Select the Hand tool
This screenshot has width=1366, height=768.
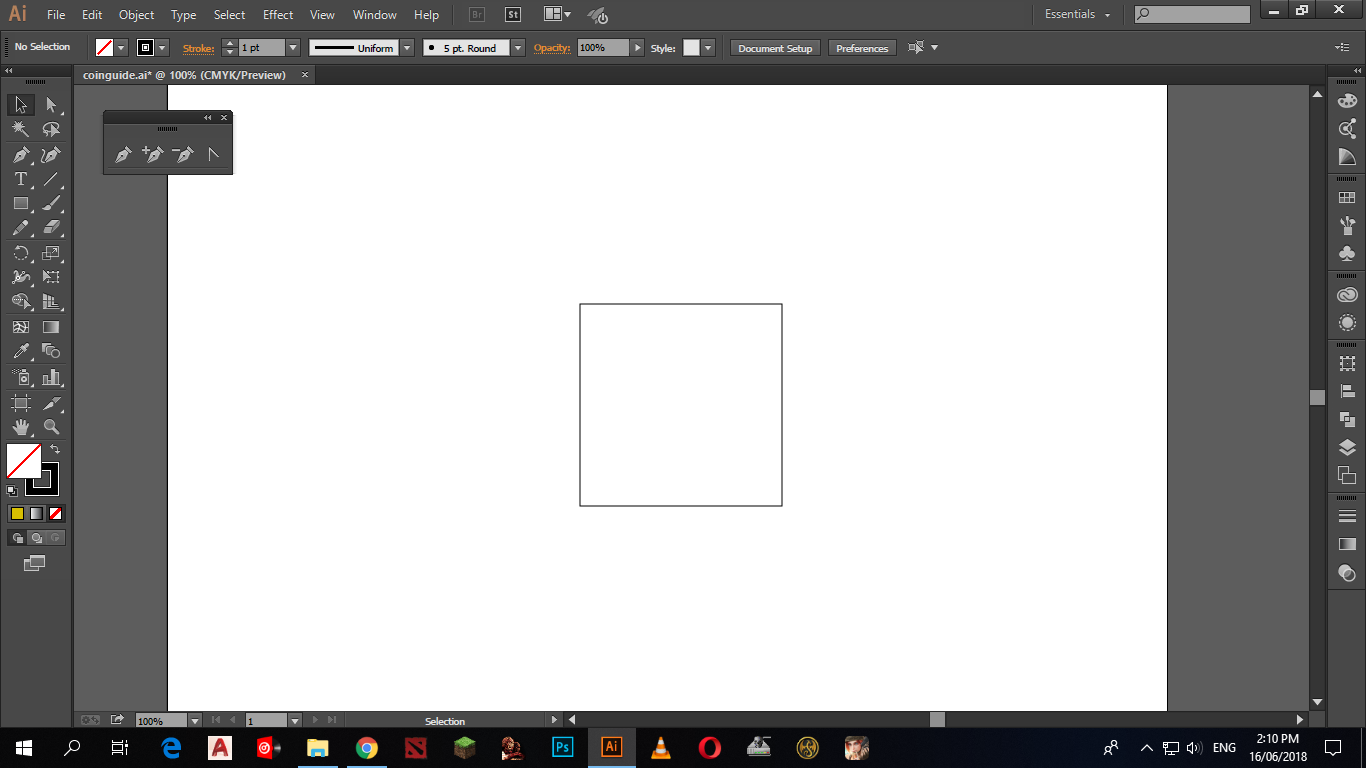[21, 427]
